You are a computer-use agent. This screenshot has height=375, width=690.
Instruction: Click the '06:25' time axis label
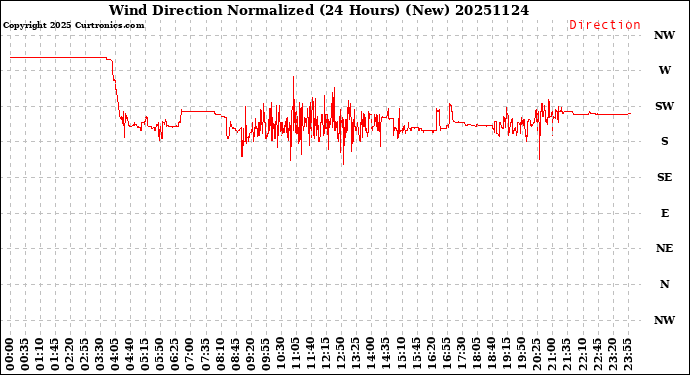(x=175, y=355)
